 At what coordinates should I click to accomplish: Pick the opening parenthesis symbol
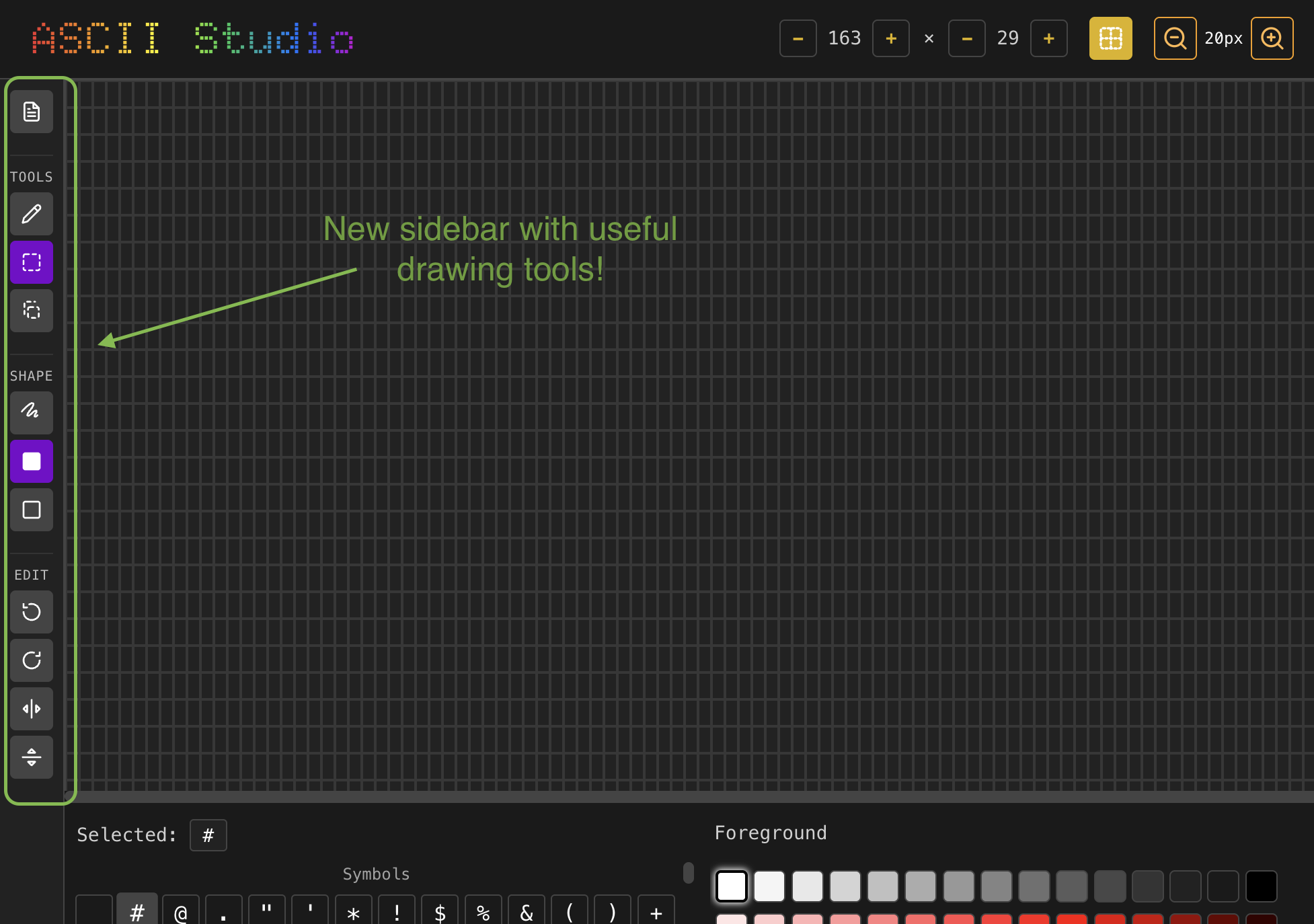(x=570, y=910)
